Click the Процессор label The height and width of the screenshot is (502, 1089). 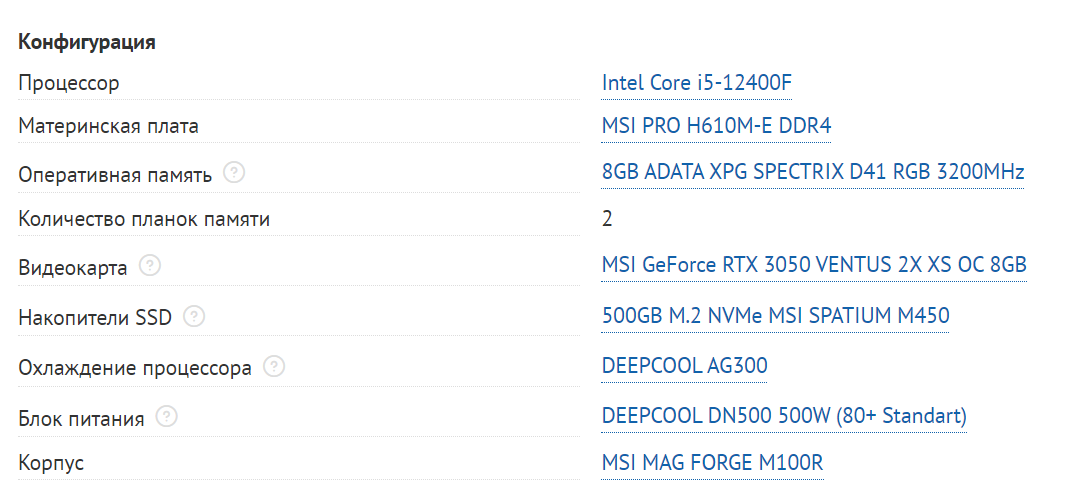pyautogui.click(x=69, y=84)
